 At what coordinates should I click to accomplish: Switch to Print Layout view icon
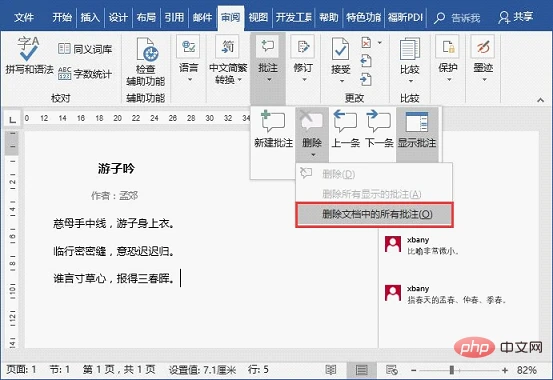tap(361, 370)
